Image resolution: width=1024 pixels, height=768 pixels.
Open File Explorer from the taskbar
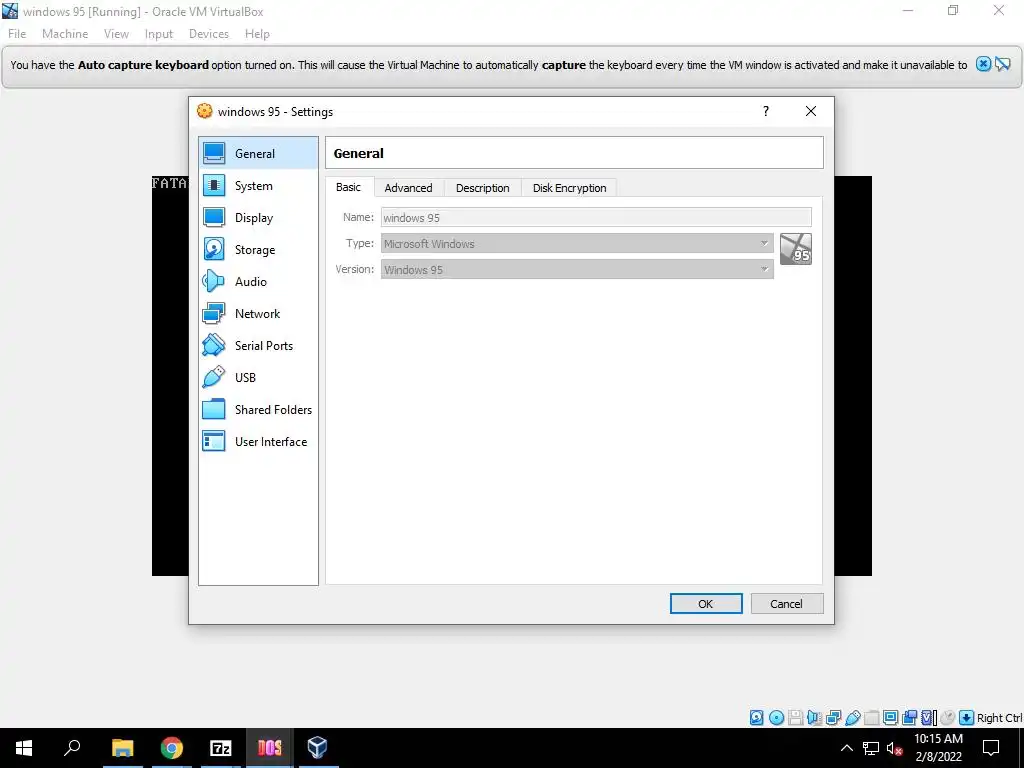[122, 748]
